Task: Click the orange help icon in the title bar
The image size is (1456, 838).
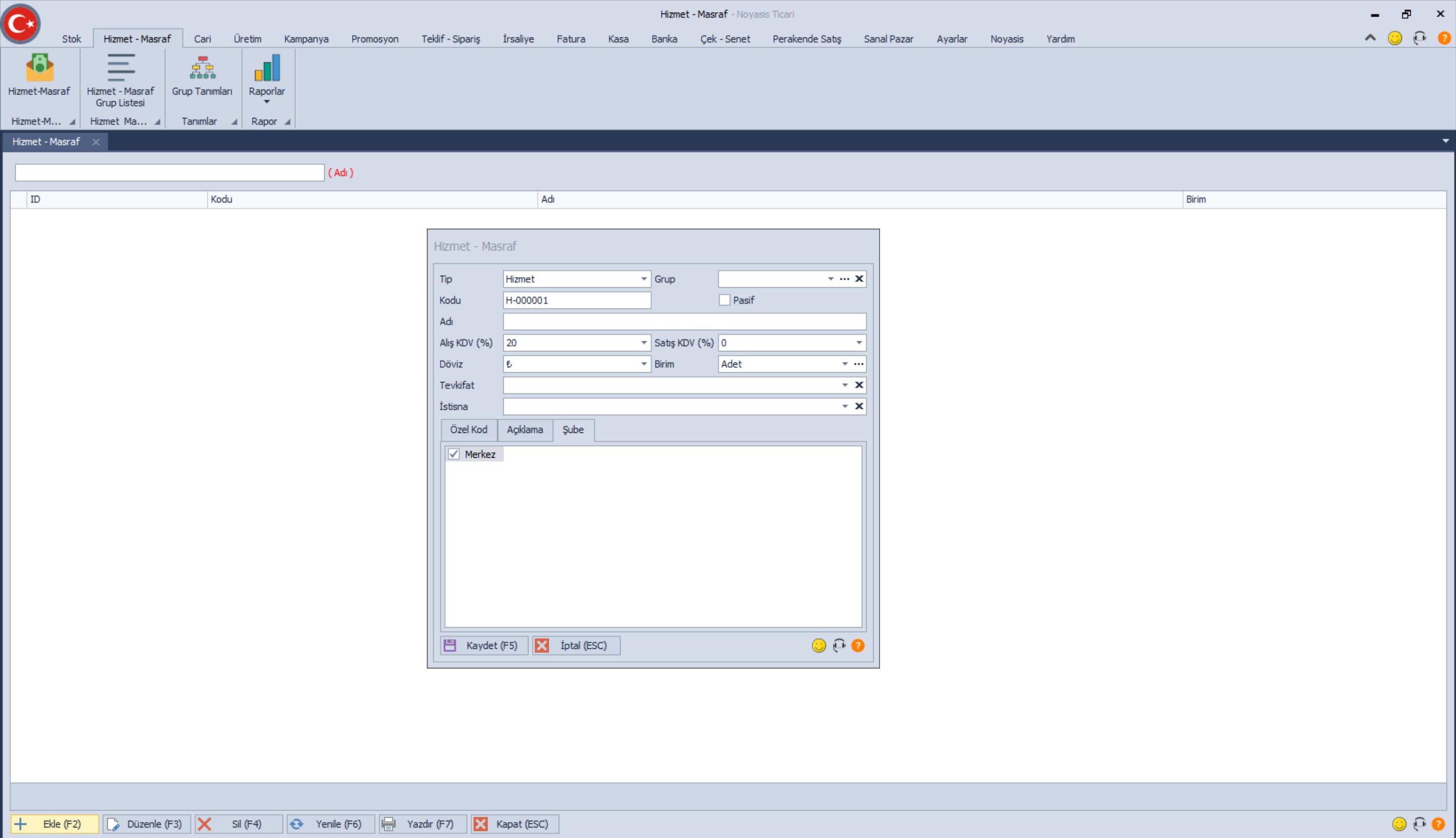Action: coord(1444,38)
